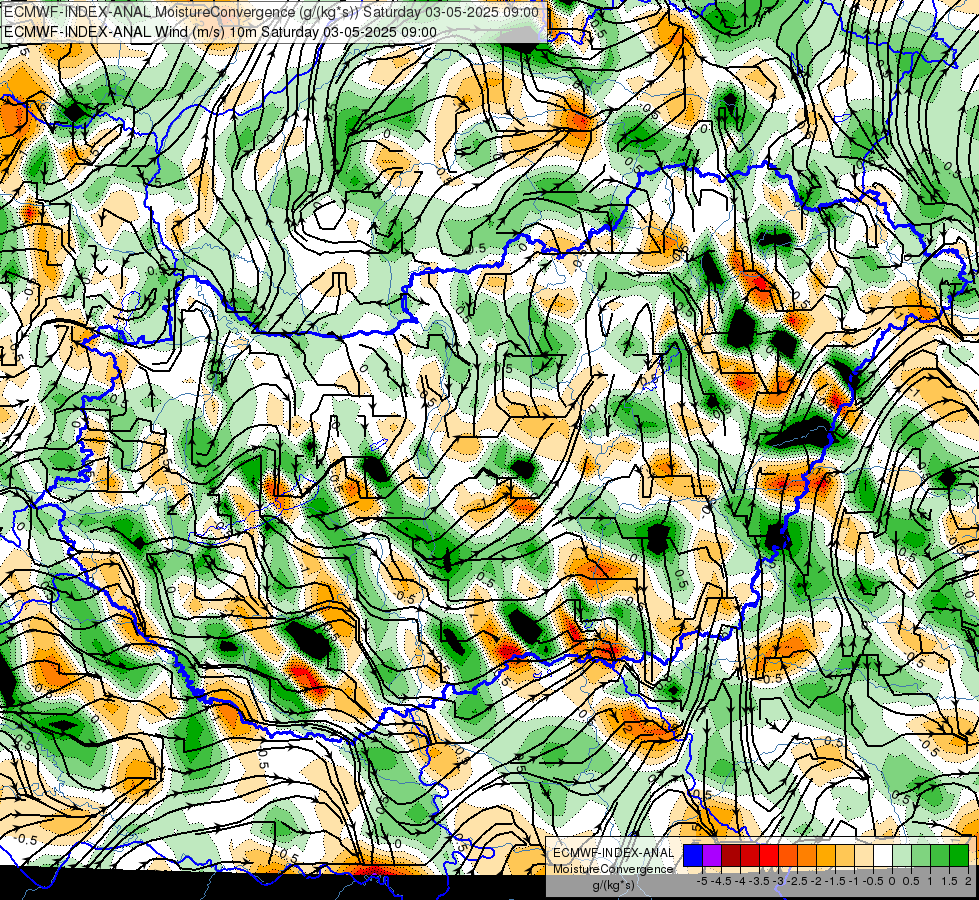Viewport: 979px width, 900px height.
Task: Click the legend tick label -4
Action: click(x=742, y=881)
